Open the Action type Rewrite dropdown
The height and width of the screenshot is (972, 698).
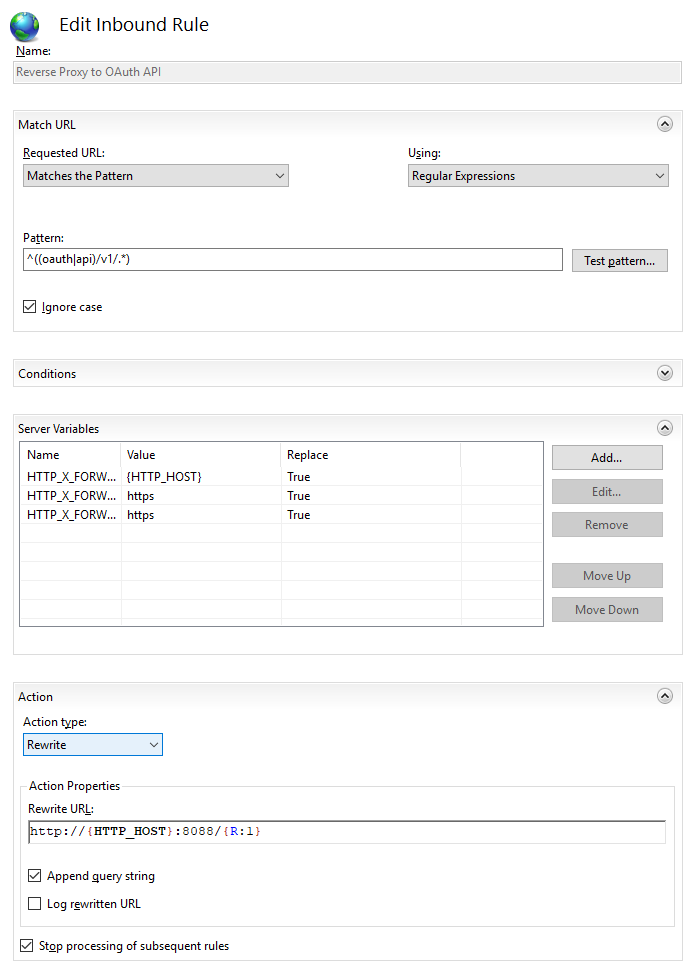[x=93, y=744]
